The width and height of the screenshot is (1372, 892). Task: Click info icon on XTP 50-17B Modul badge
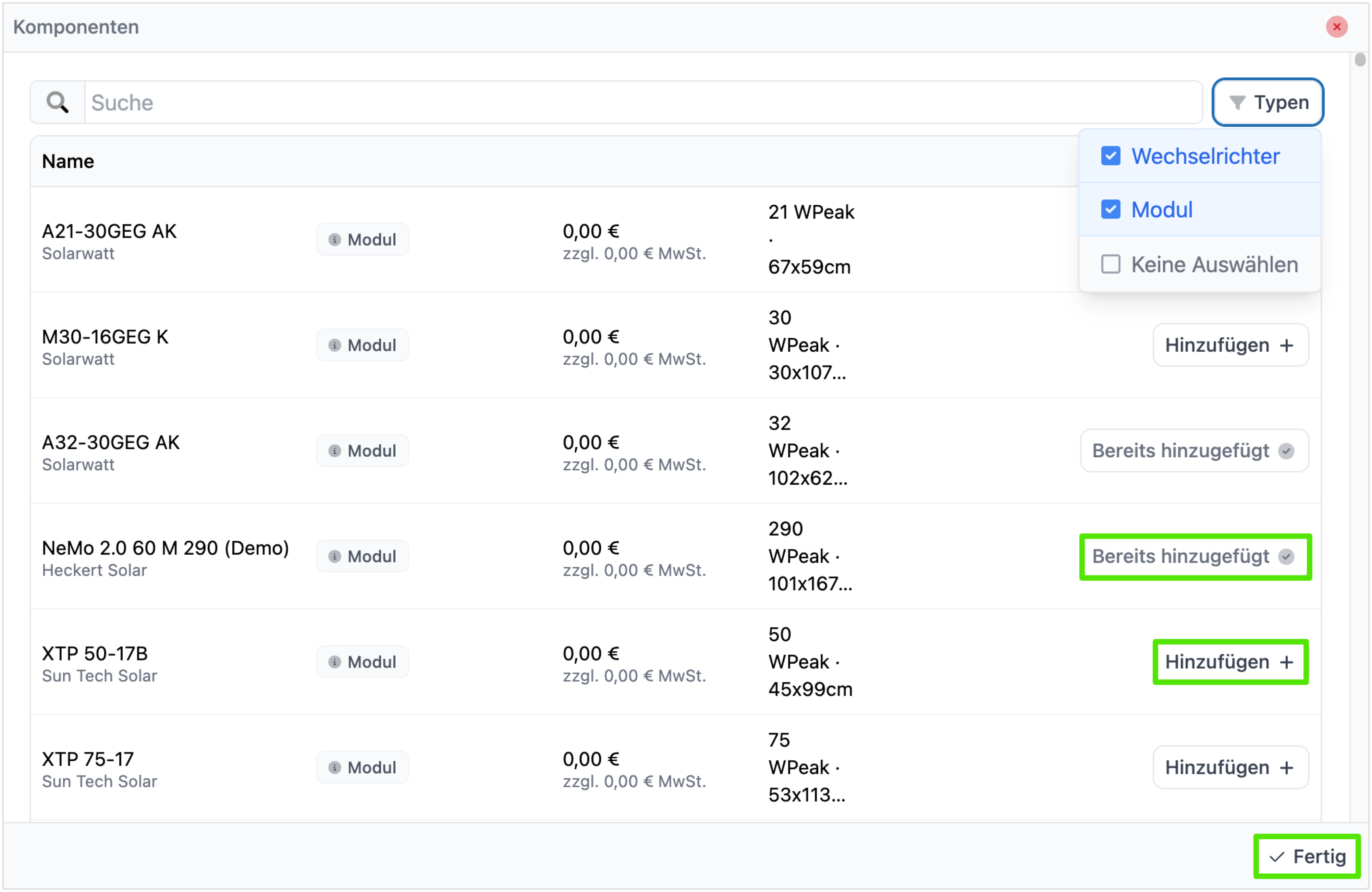click(x=334, y=661)
